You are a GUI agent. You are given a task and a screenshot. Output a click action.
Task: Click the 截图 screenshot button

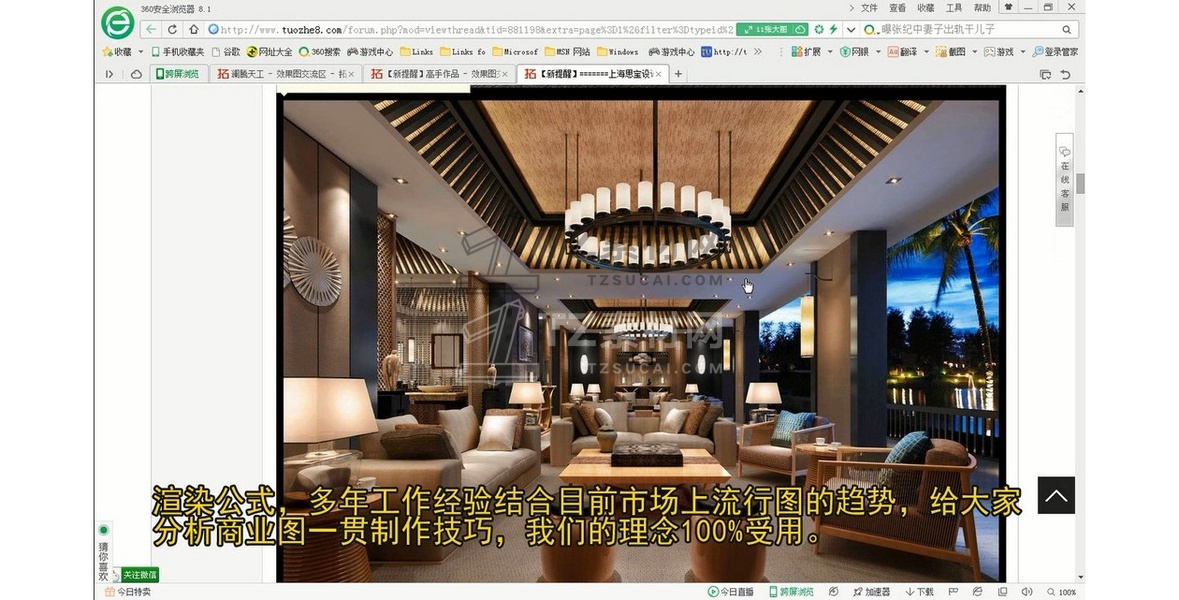click(950, 52)
